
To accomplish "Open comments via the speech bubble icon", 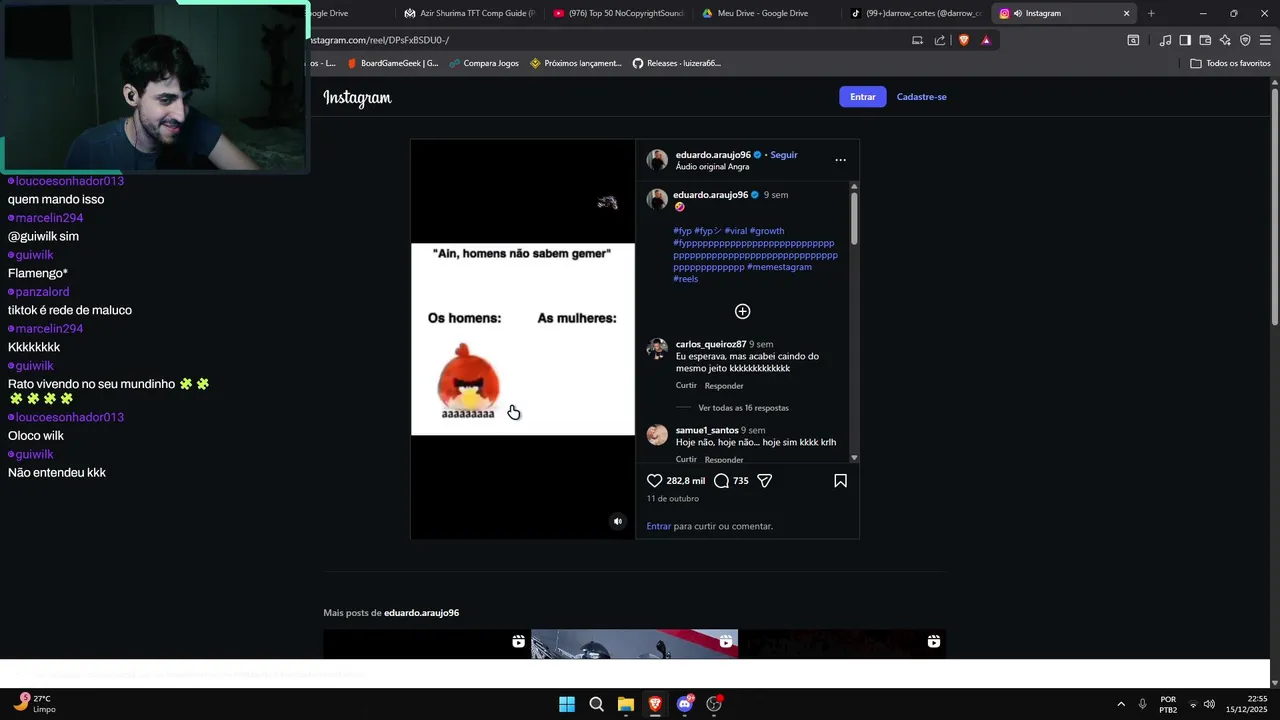I will tap(722, 481).
